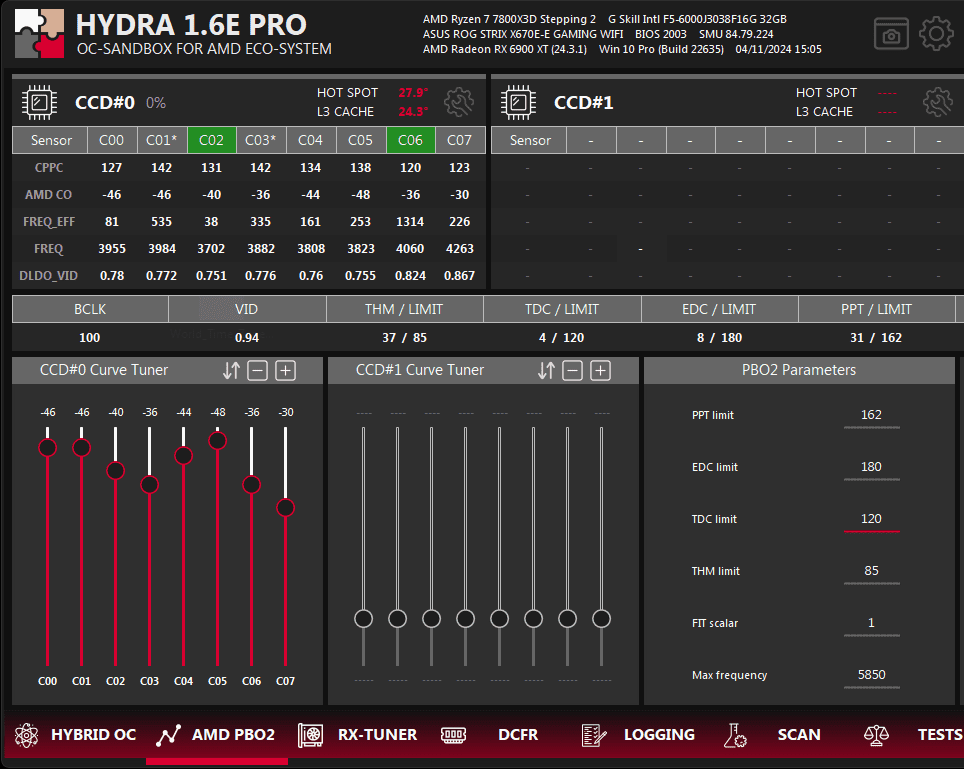The width and height of the screenshot is (964, 769).
Task: Click the THM limit value field
Action: pyautogui.click(x=872, y=572)
